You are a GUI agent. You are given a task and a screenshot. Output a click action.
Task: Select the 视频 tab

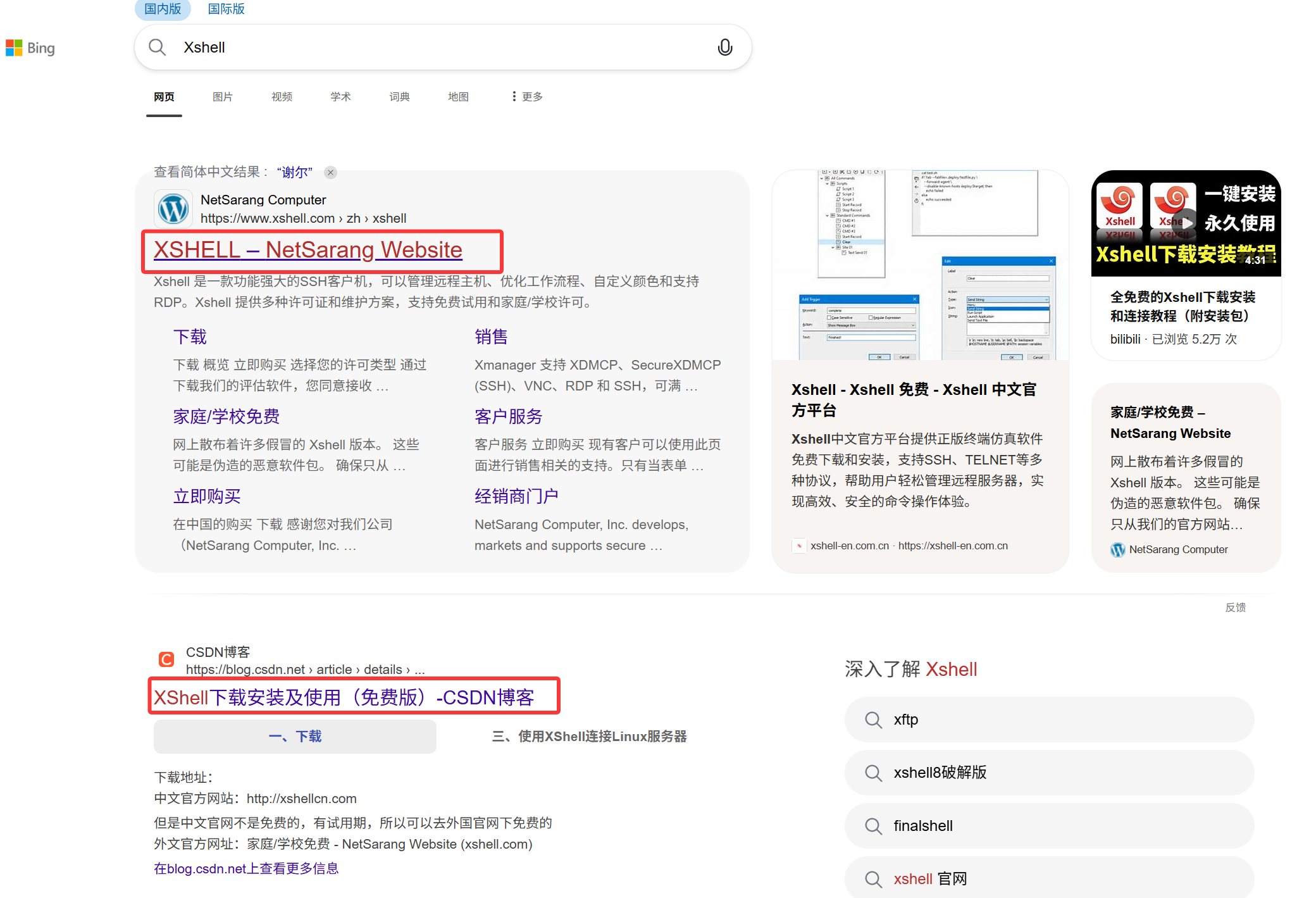282,97
